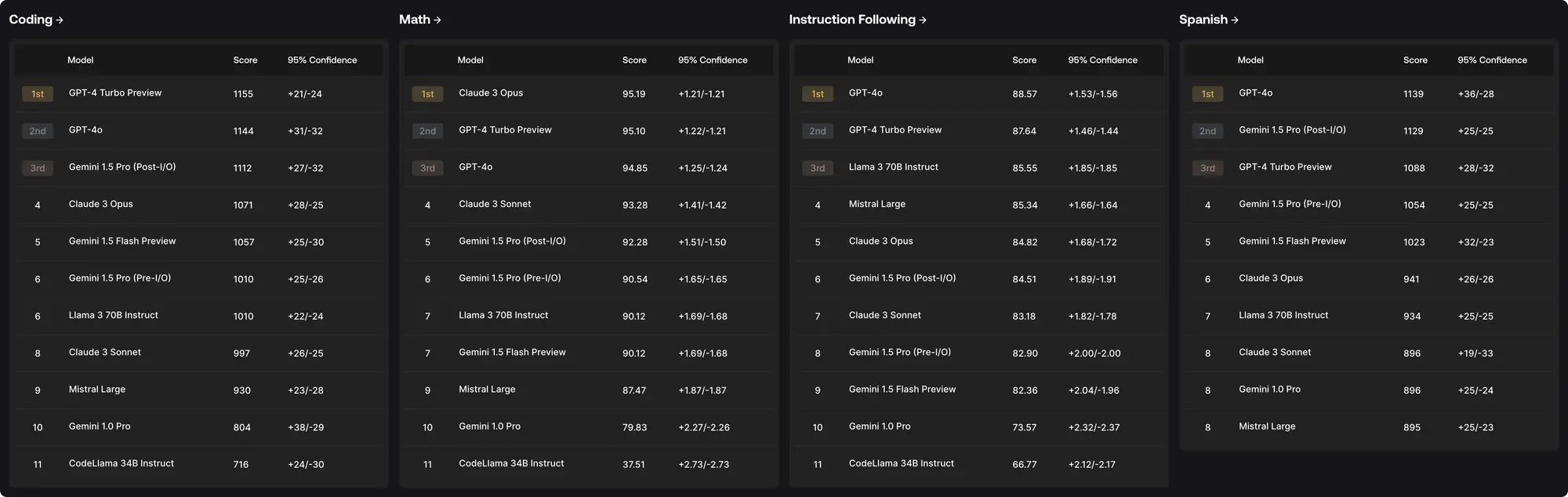Click Model header in Instruction Following table
The height and width of the screenshot is (497, 1568).
coord(860,60)
